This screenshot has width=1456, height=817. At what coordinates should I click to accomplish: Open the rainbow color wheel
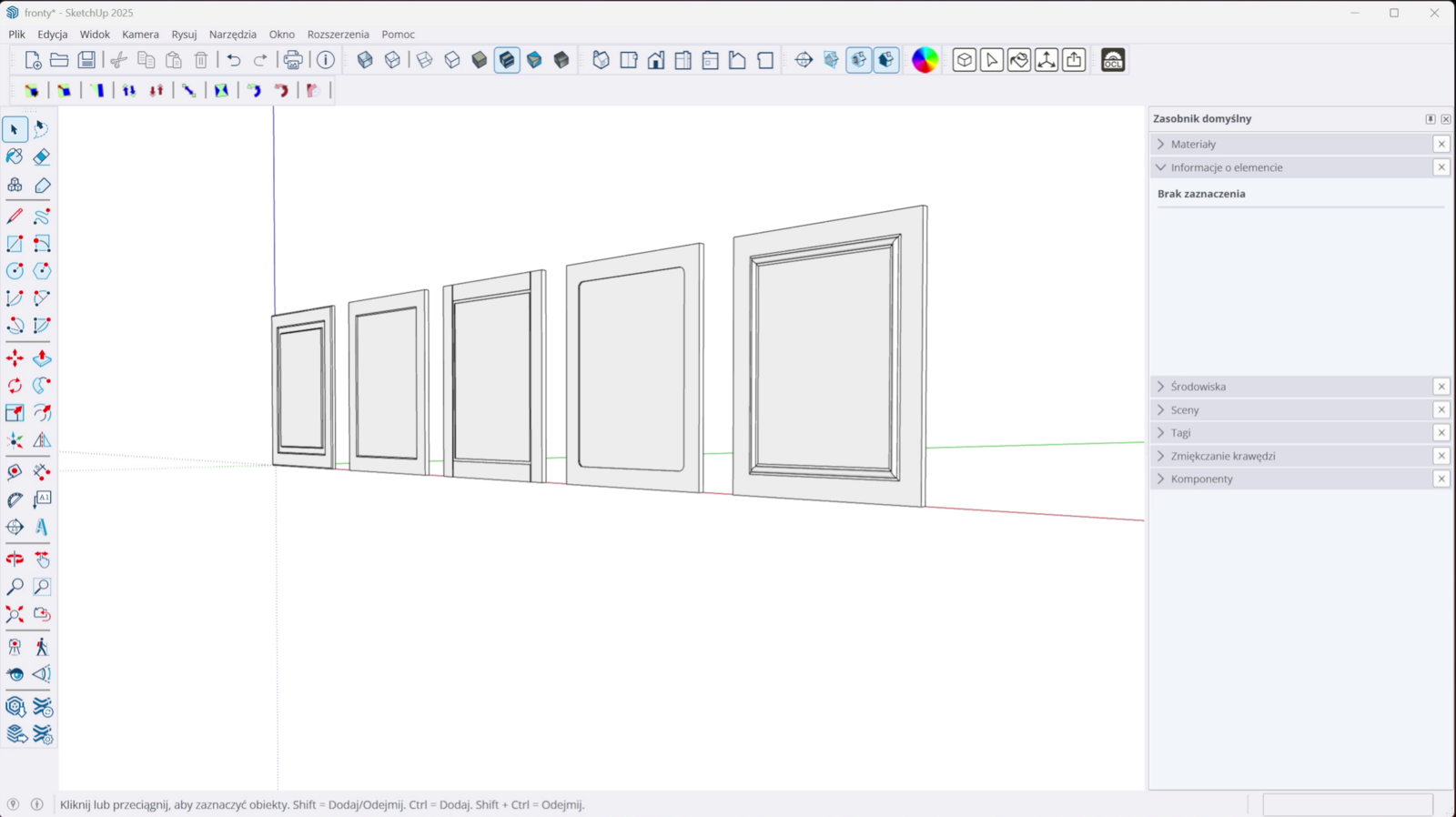tap(925, 60)
